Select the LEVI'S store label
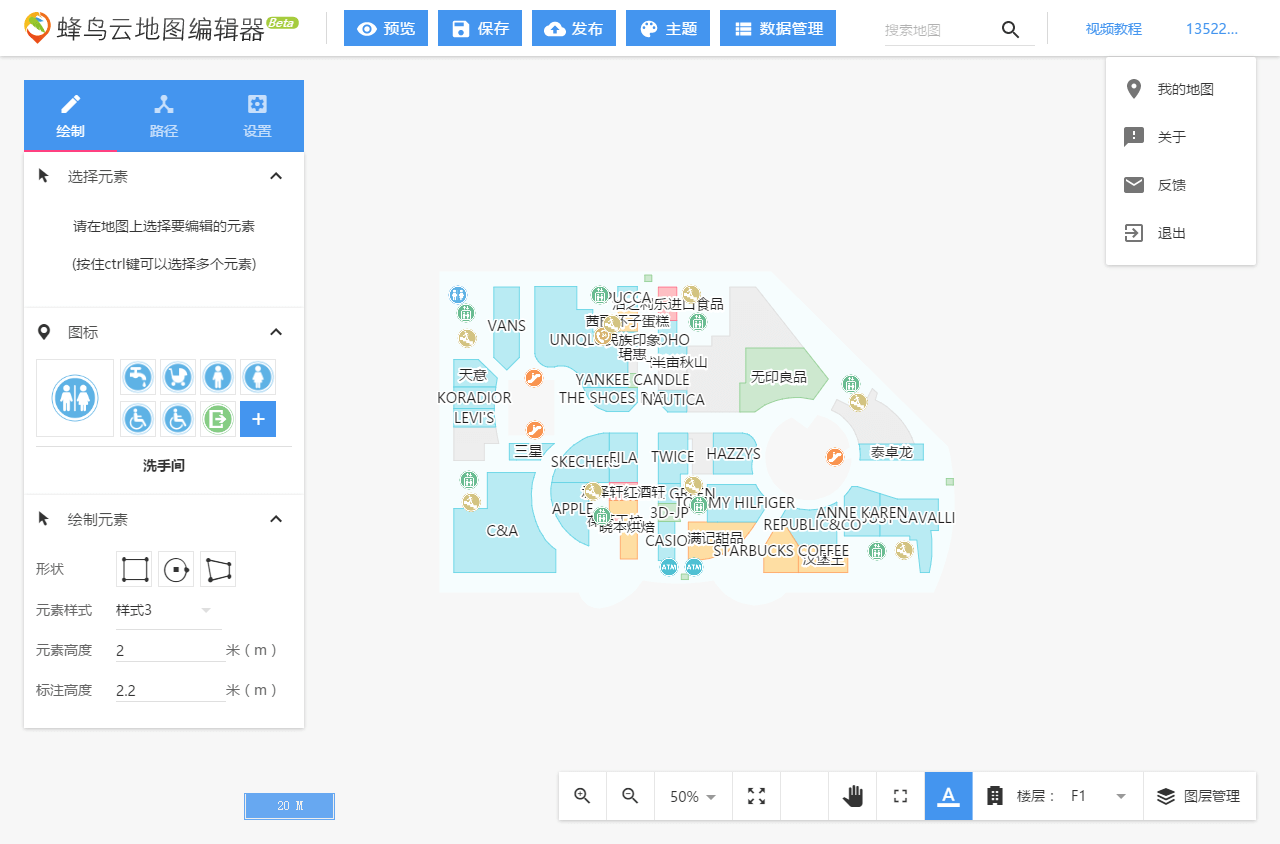Screen dimensions: 1280x844 click(x=474, y=418)
